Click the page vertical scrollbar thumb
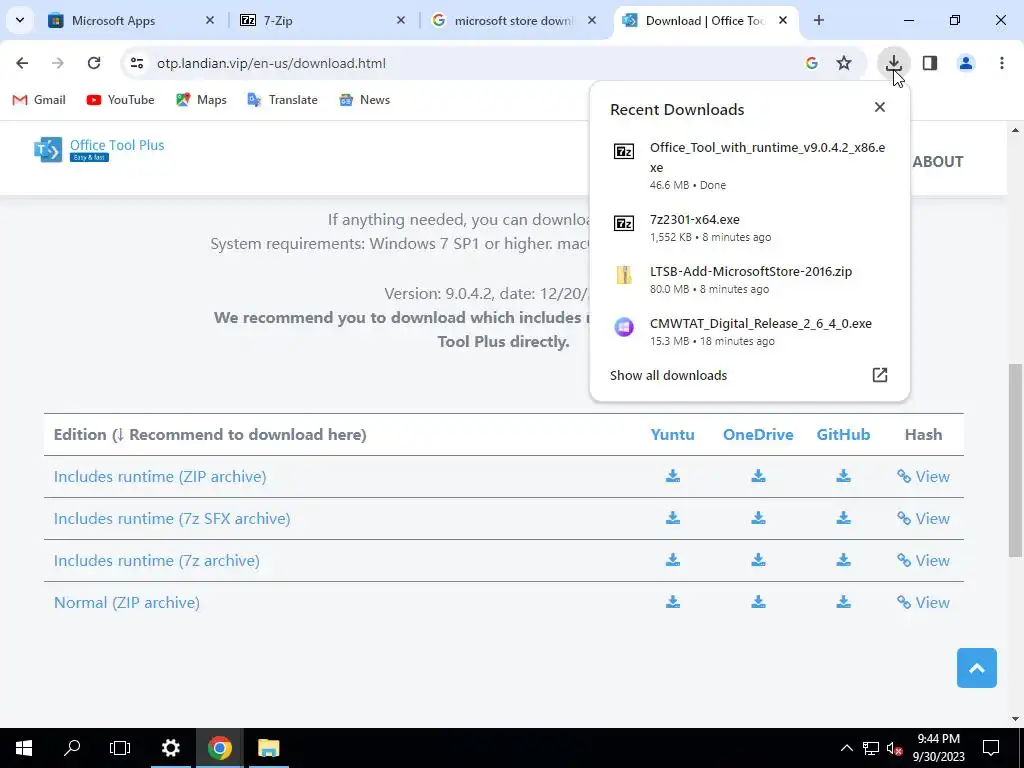The width and height of the screenshot is (1024, 768). tap(1015, 460)
